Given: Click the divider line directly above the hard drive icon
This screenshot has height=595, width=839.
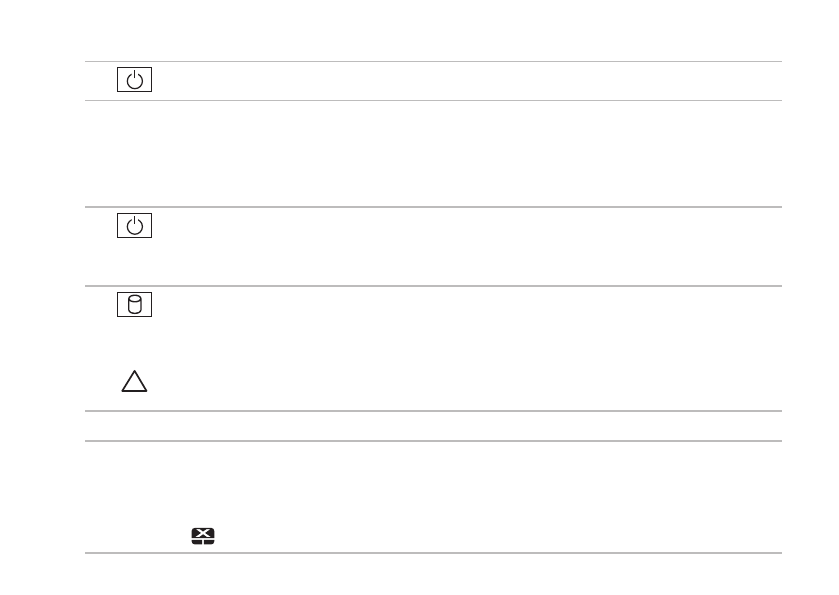Looking at the screenshot, I should pos(430,287).
